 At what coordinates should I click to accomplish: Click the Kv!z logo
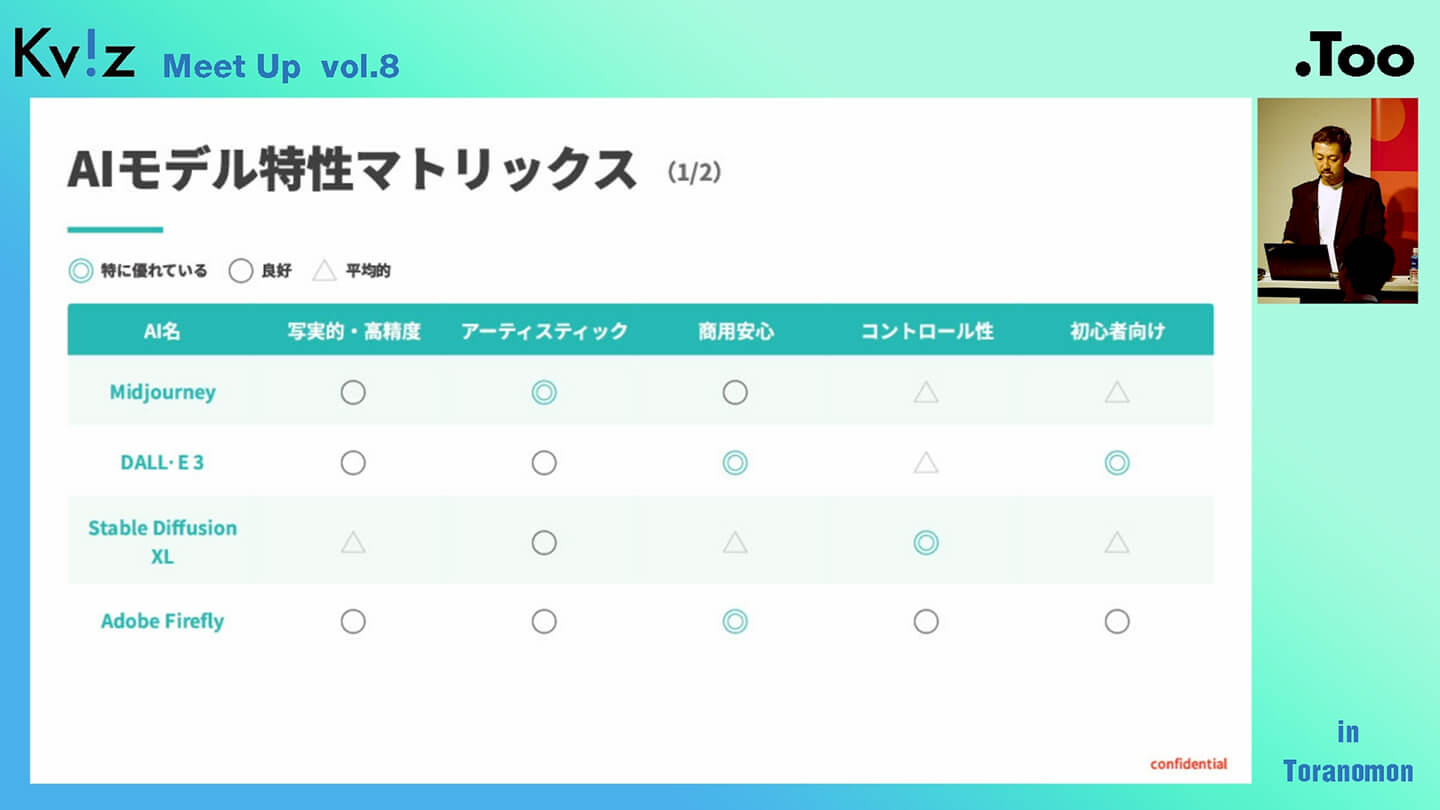tap(75, 54)
